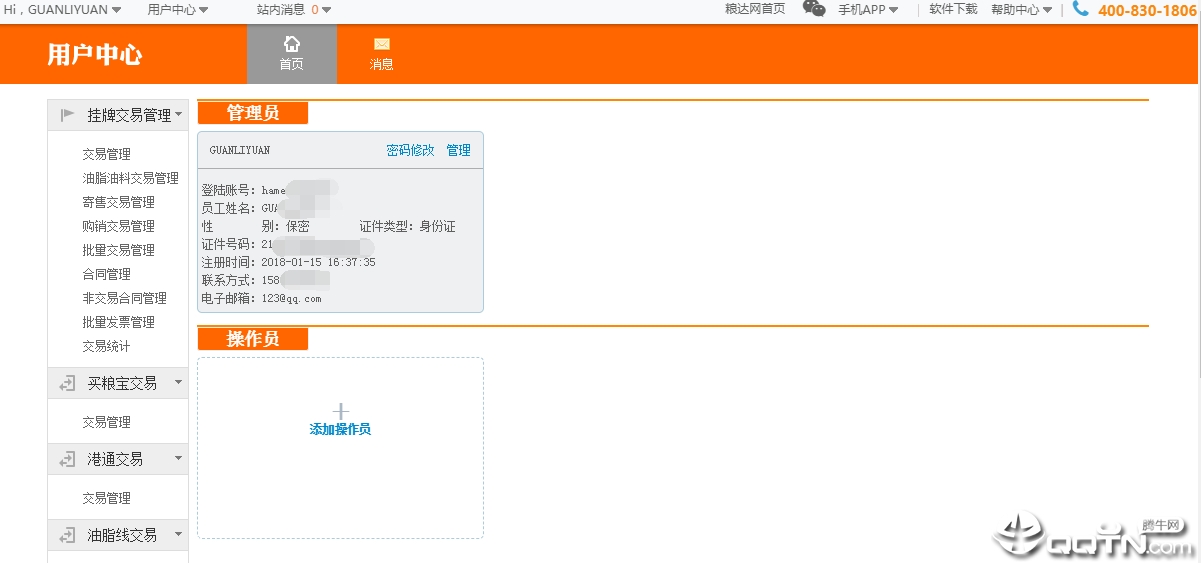Click the 软件下载 link

point(953,9)
